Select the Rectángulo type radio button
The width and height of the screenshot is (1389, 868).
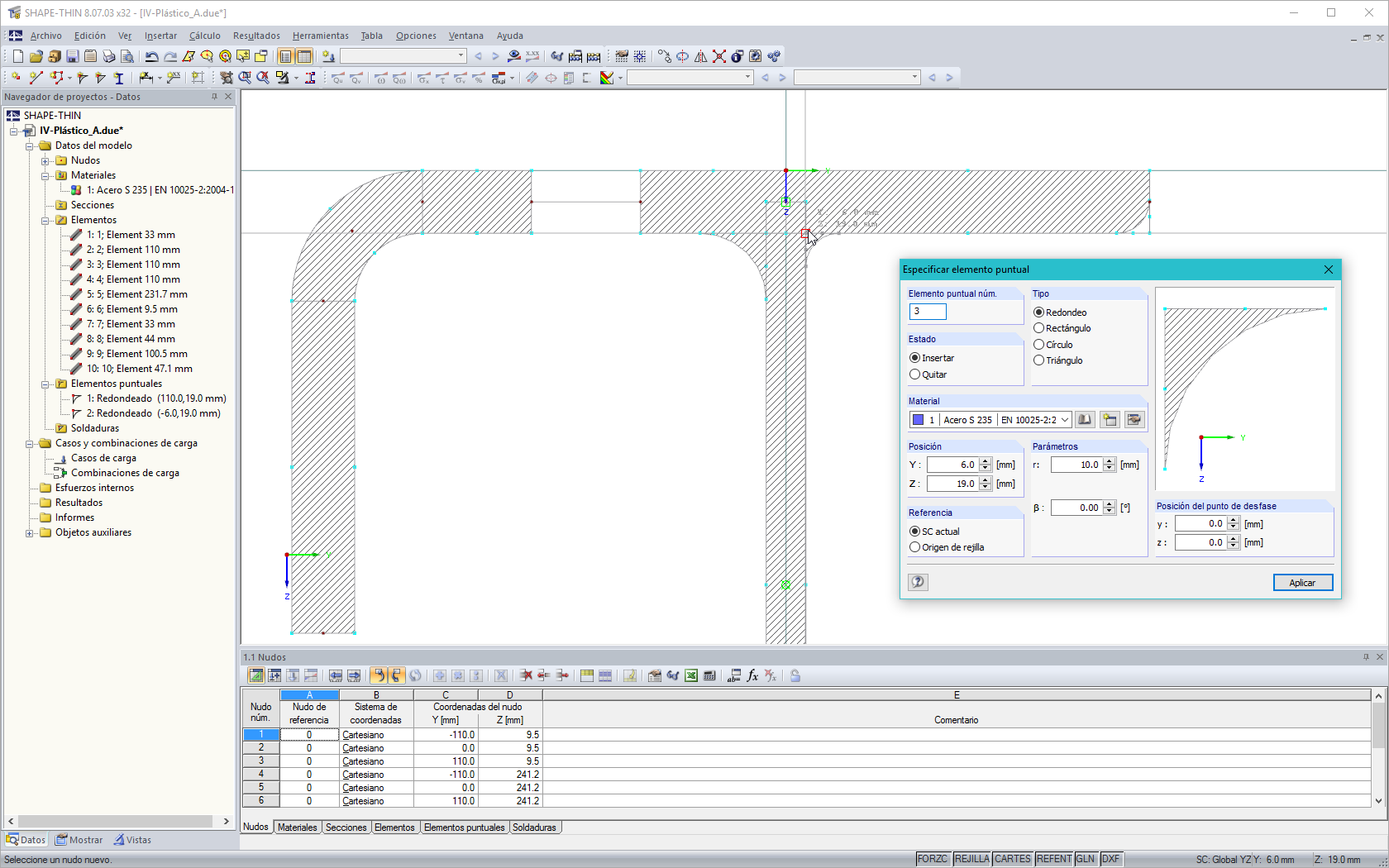[1038, 328]
